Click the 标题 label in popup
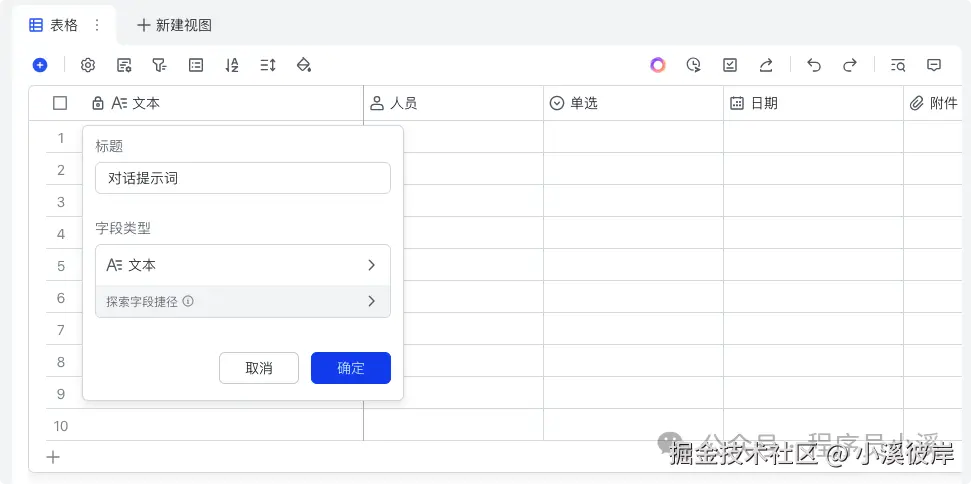The width and height of the screenshot is (971, 484). coord(109,146)
